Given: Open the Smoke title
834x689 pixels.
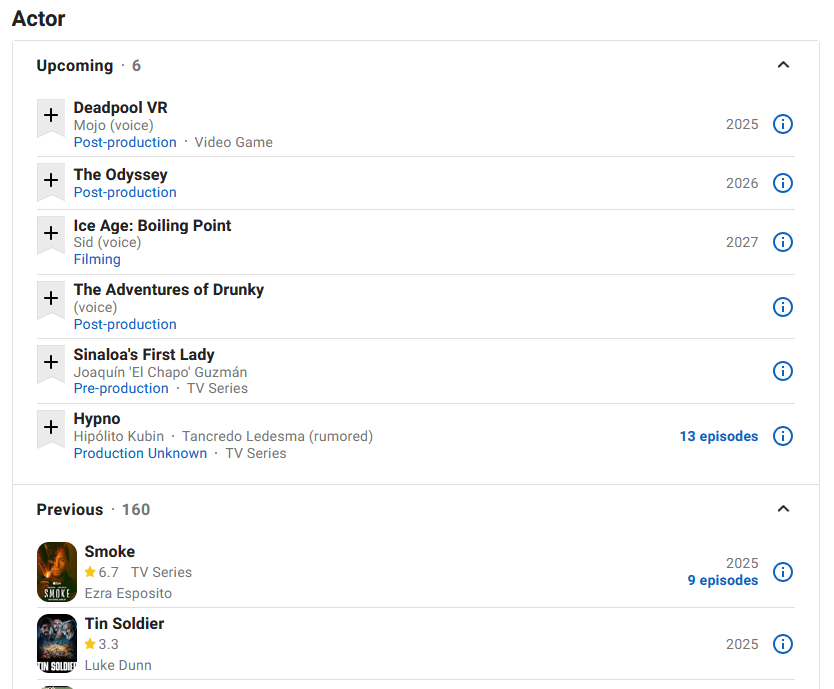Looking at the screenshot, I should click(x=110, y=551).
